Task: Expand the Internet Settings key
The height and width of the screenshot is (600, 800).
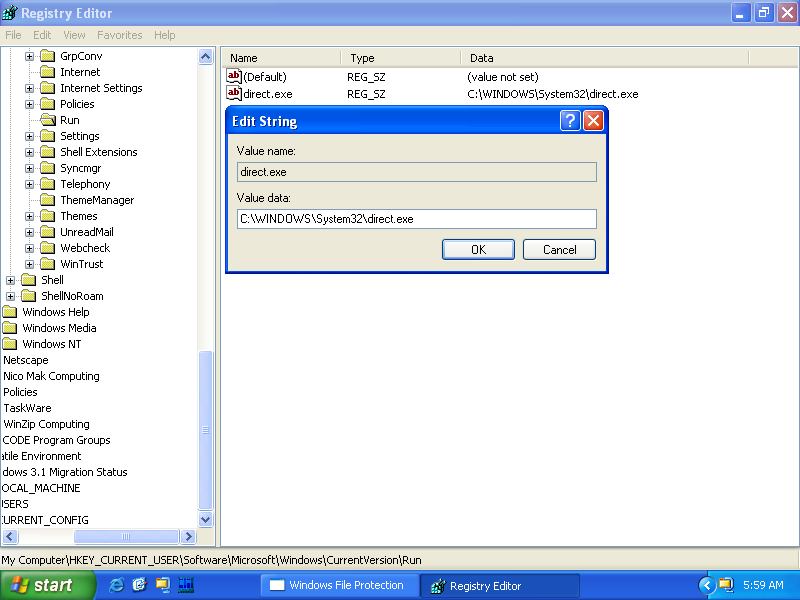Action: click(x=30, y=88)
